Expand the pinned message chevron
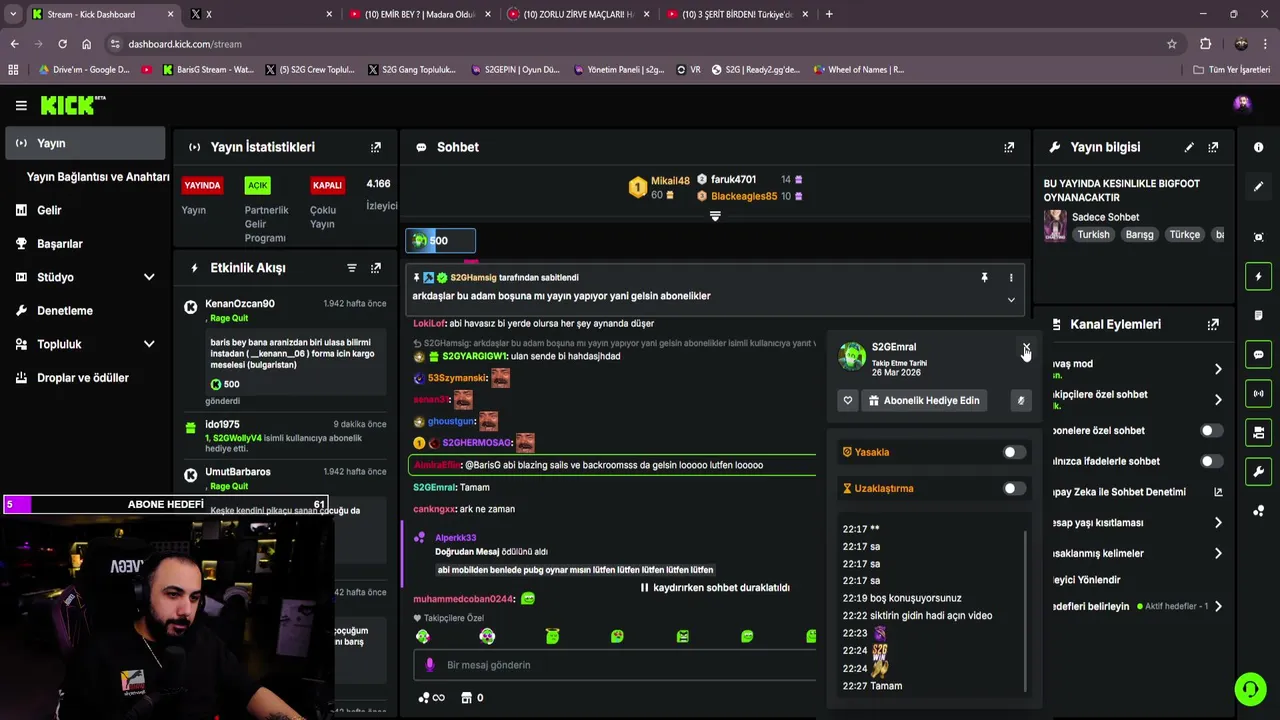This screenshot has width=1280, height=720. 1011,300
